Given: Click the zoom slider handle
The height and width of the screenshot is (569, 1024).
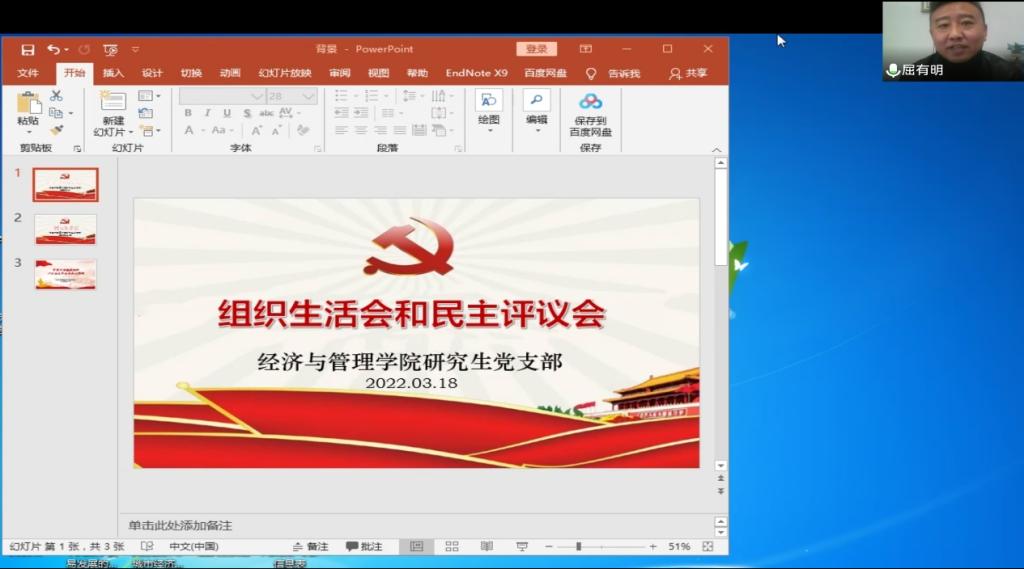Looking at the screenshot, I should [579, 546].
